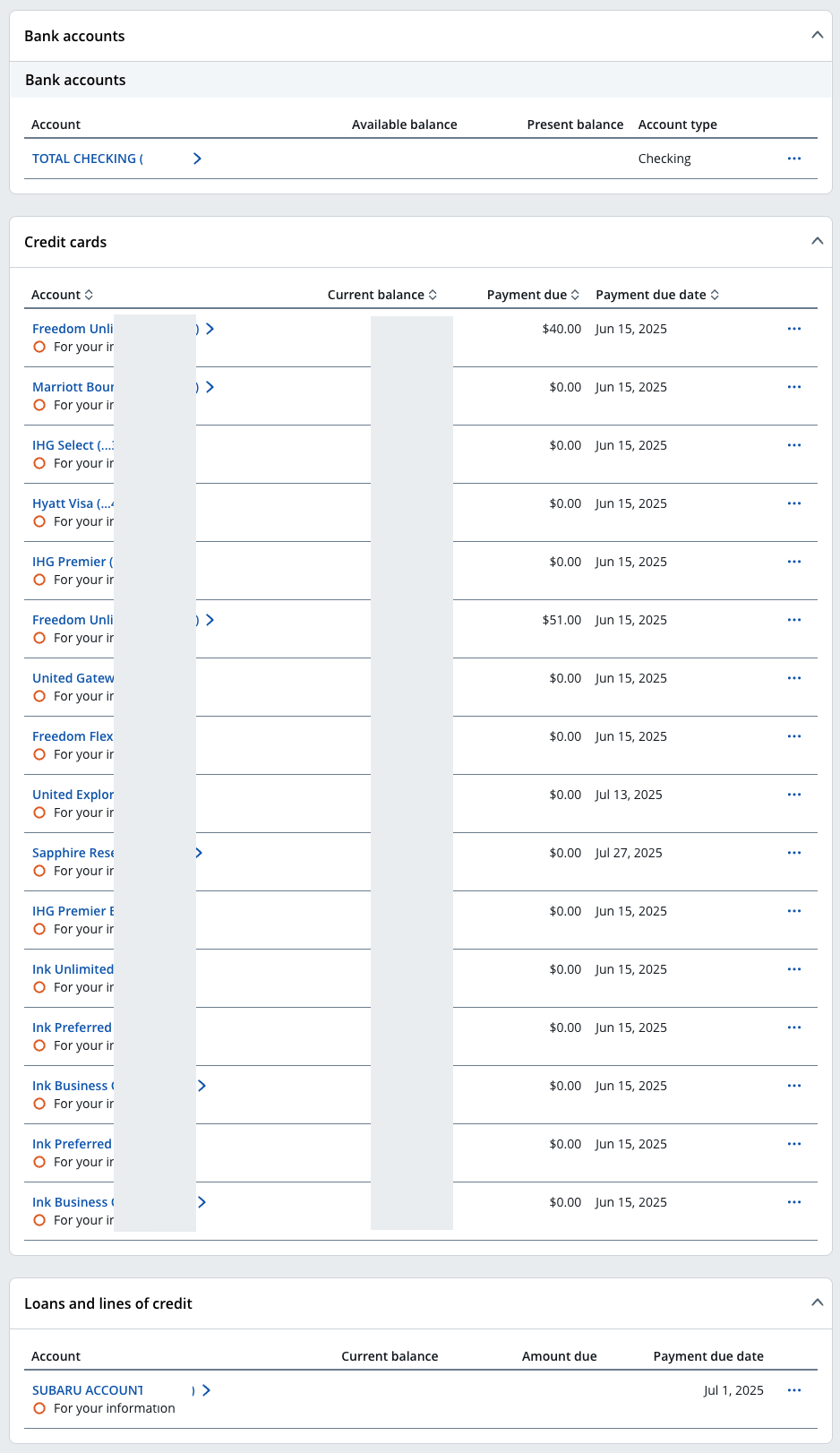This screenshot has height=1453, width=840.
Task: Click the $51.00 payment due amount
Action: click(561, 620)
